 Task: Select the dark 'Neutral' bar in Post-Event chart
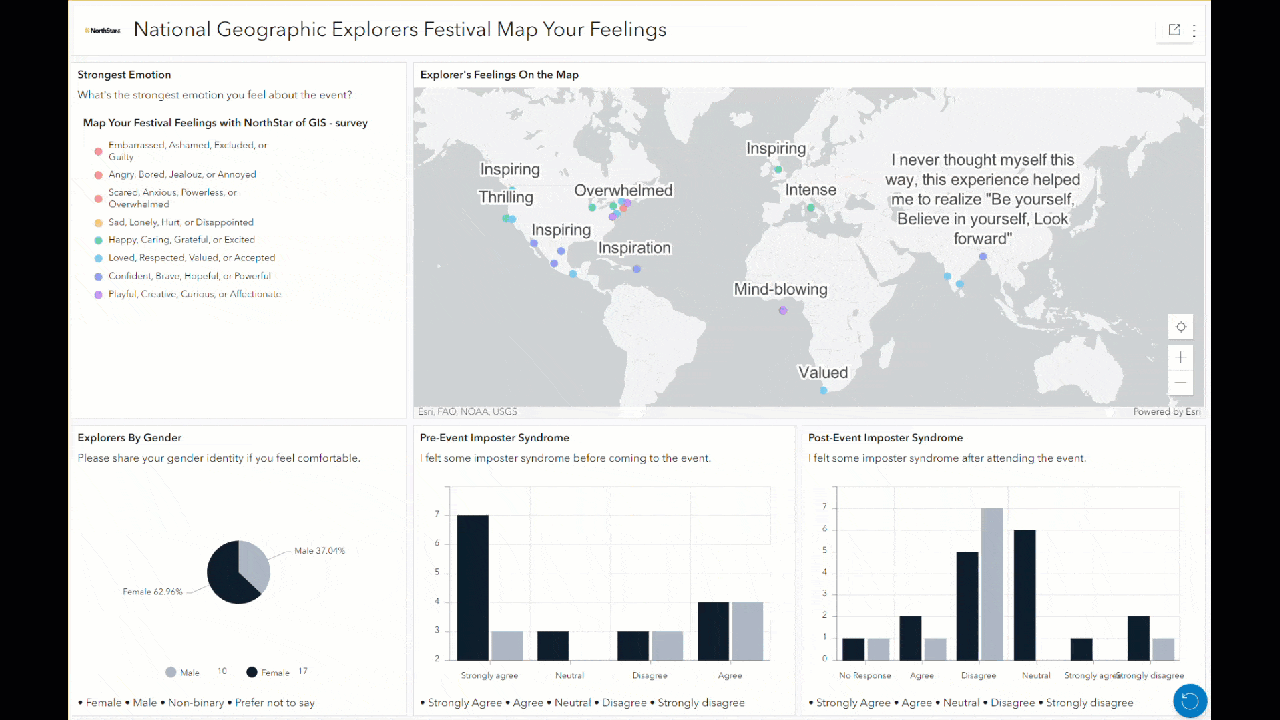click(x=1024, y=594)
